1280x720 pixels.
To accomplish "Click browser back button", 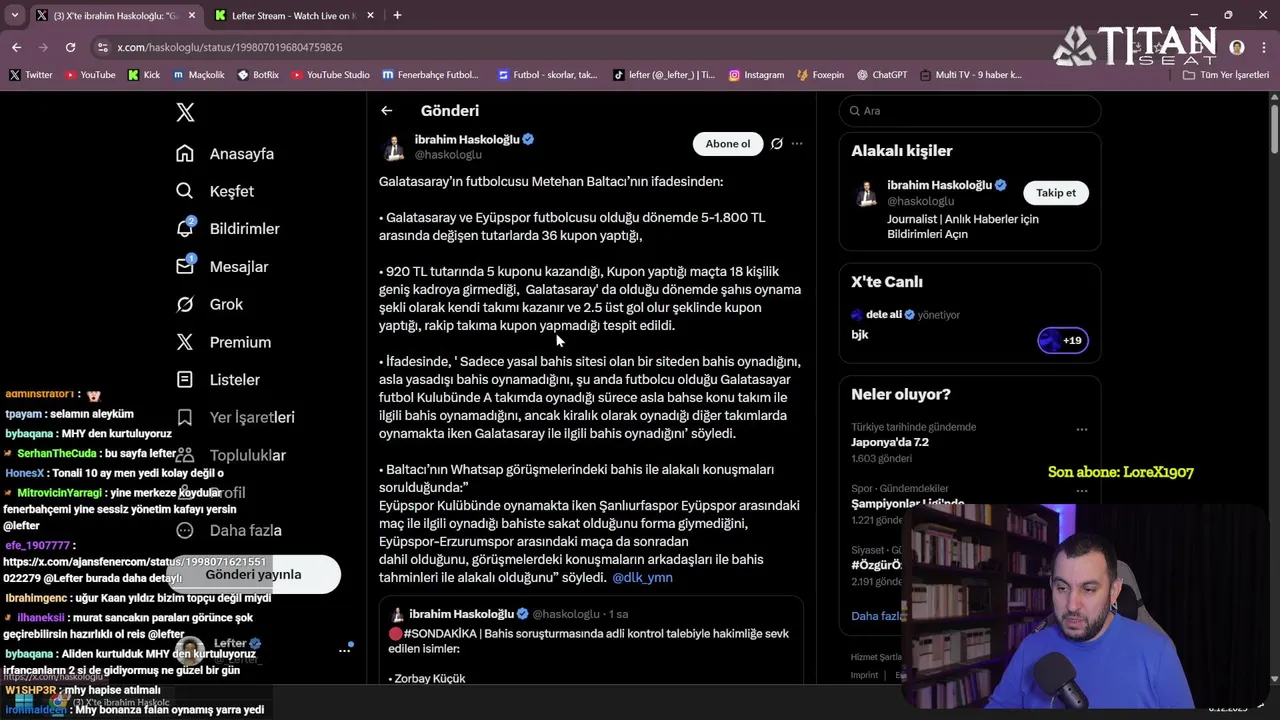I will tap(17, 47).
